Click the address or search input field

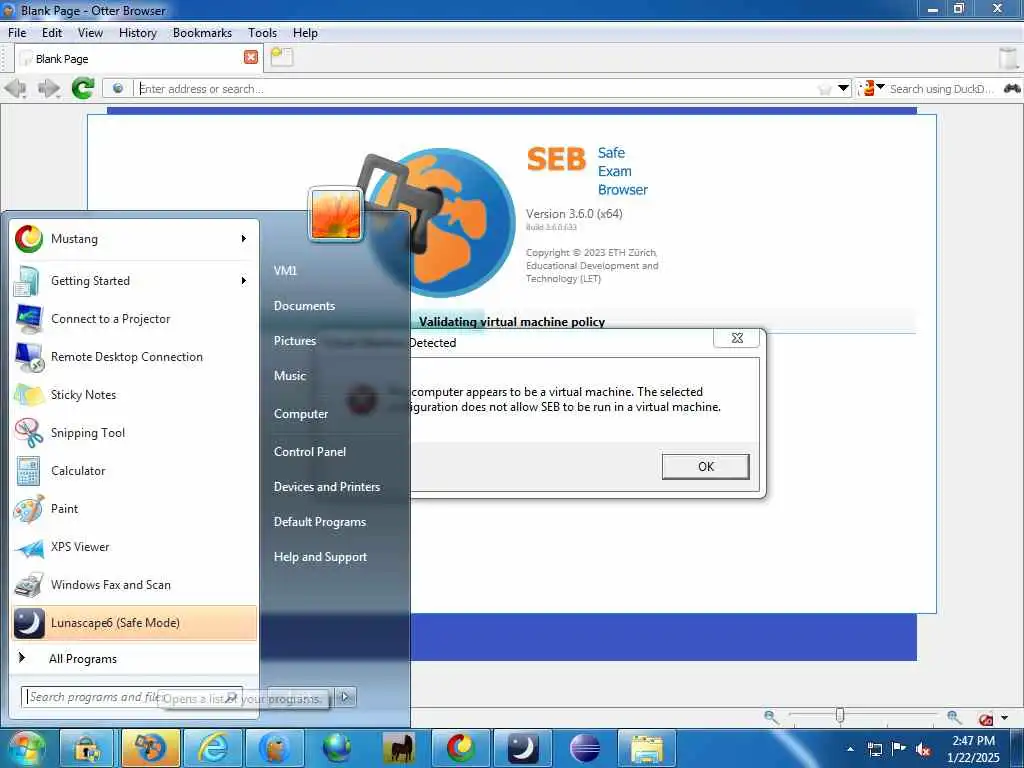477,89
